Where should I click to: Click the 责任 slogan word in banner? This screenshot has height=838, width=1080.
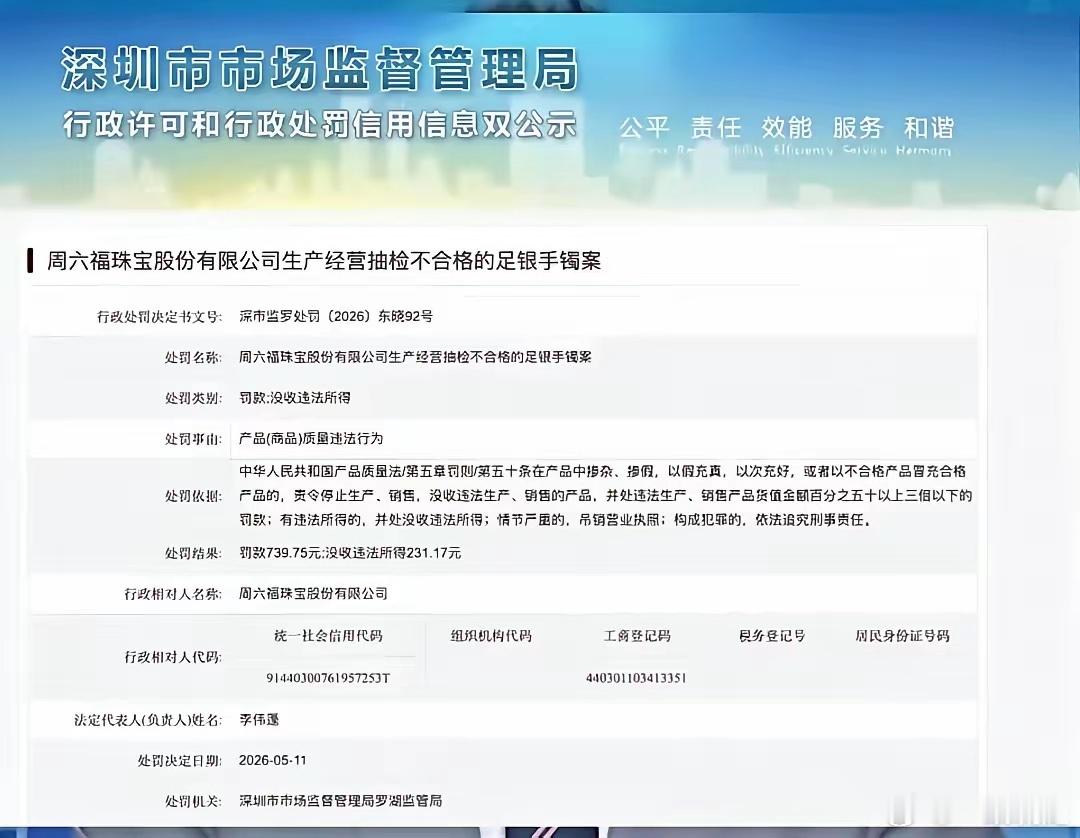coord(716,127)
